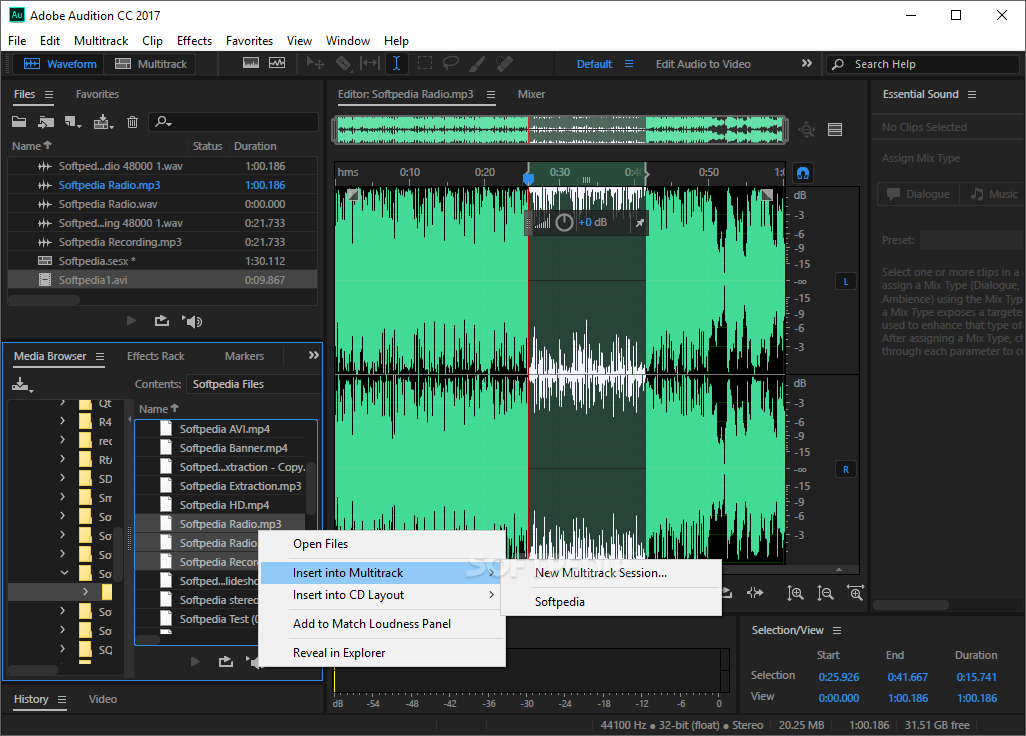
Task: Choose Insert into CD Layout
Action: (383, 595)
